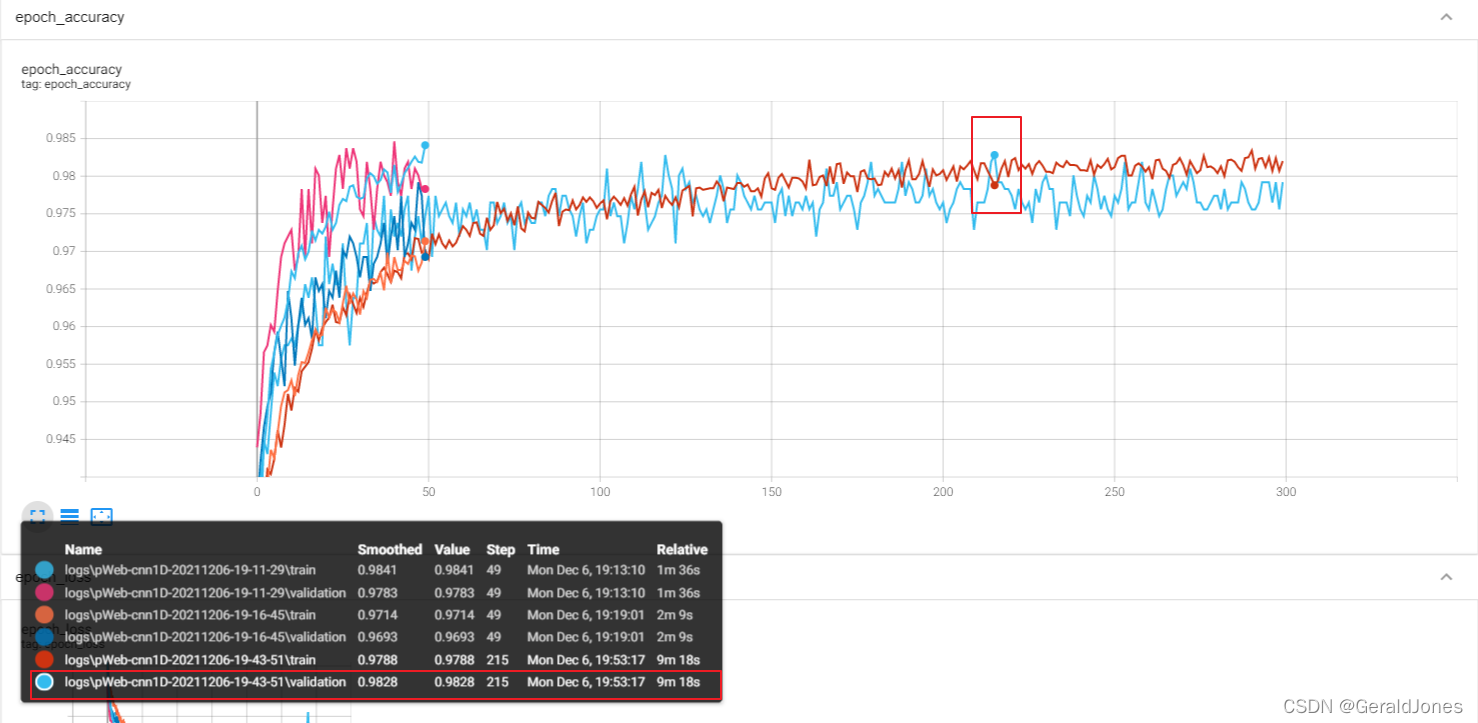Click Smoothed cell 0.9783 in 19-11-29\validation row
Viewport: 1478px width, 723px height.
pyautogui.click(x=376, y=593)
